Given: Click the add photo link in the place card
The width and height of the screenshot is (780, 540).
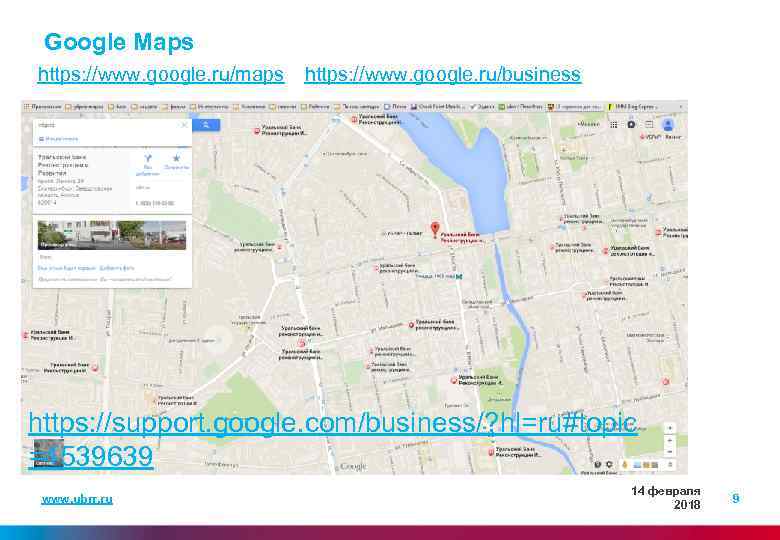Looking at the screenshot, I should [116, 268].
